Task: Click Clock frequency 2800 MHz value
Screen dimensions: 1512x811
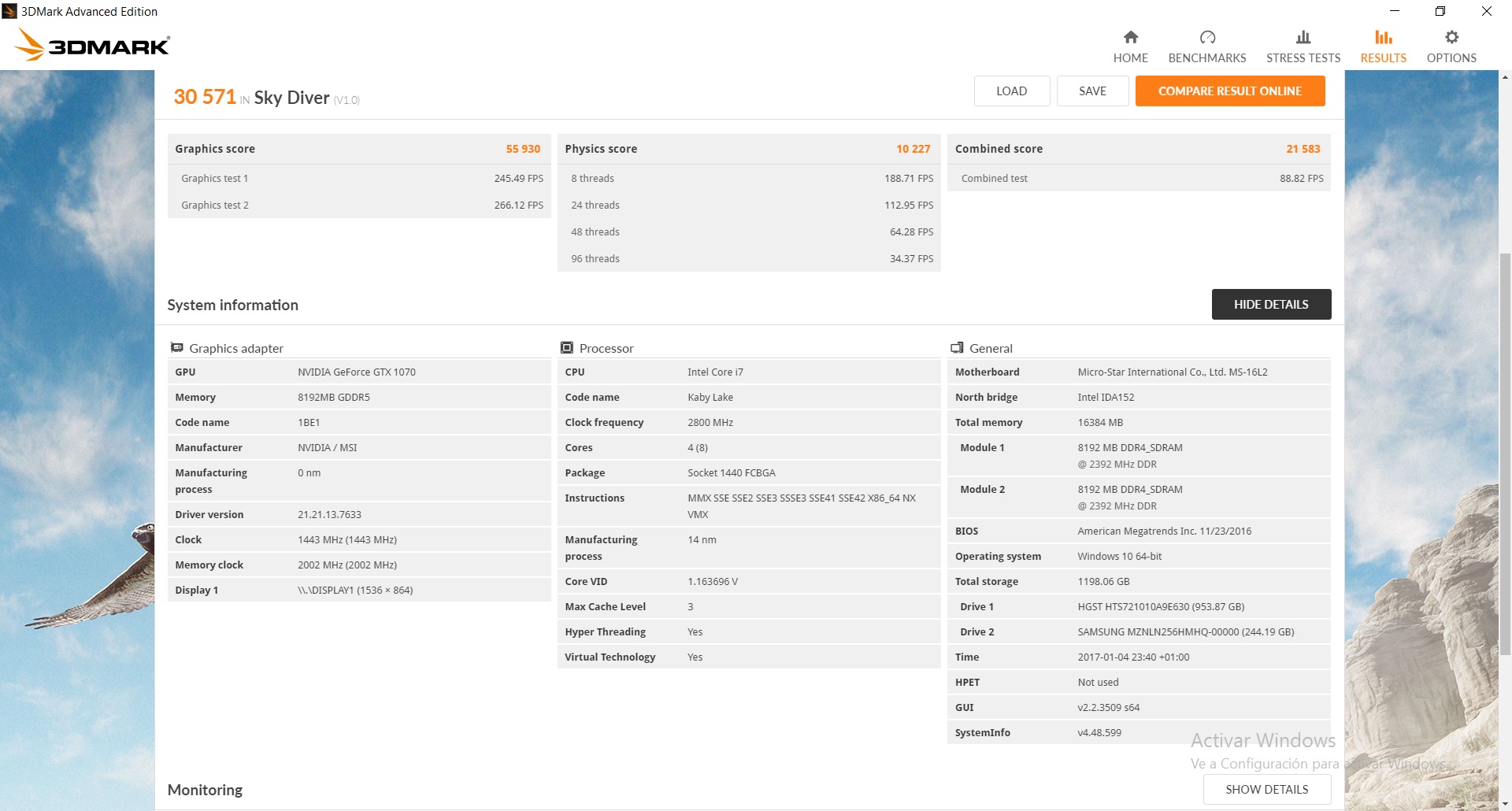Action: (x=710, y=422)
